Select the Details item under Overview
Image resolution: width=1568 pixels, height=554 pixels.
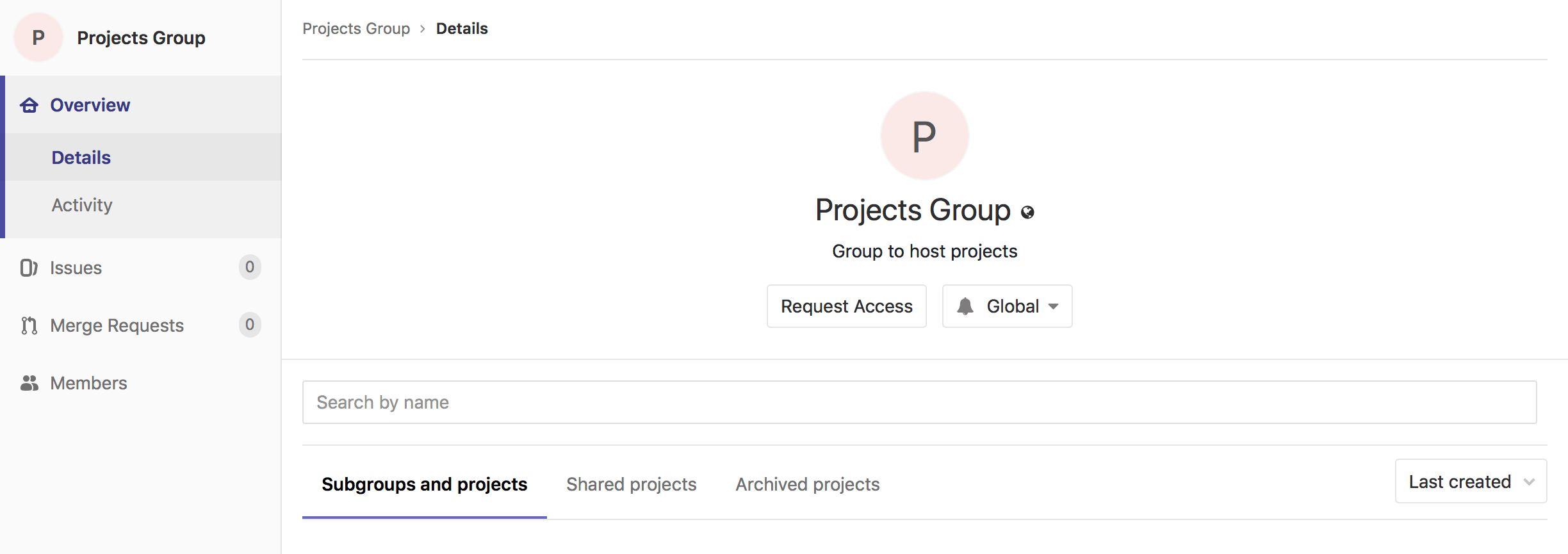click(81, 157)
